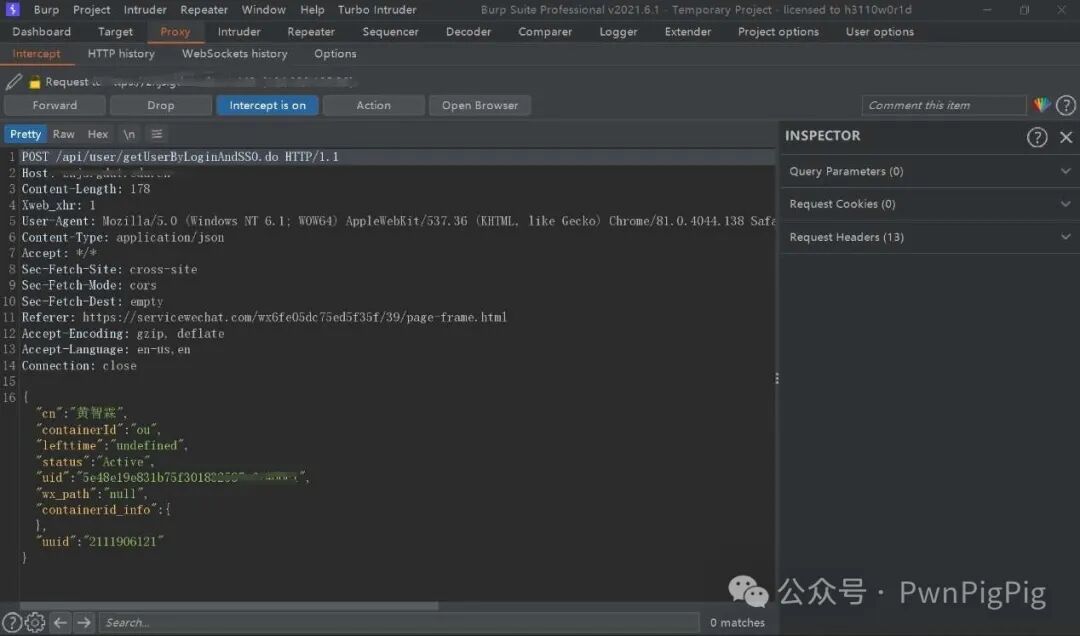Open the Help menu
1080x636 pixels.
312,10
